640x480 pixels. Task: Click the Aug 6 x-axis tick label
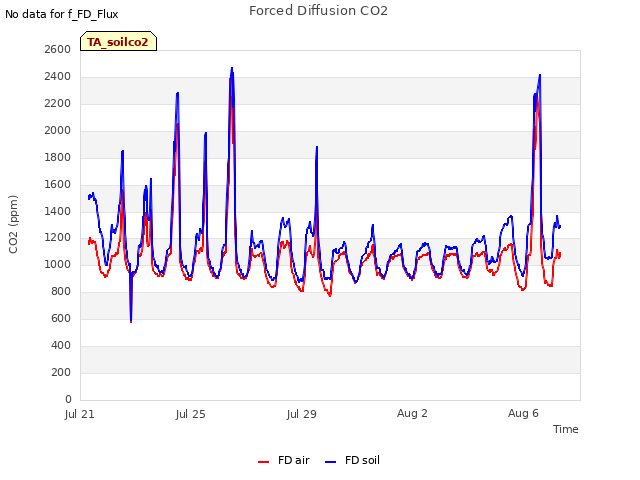tap(523, 413)
